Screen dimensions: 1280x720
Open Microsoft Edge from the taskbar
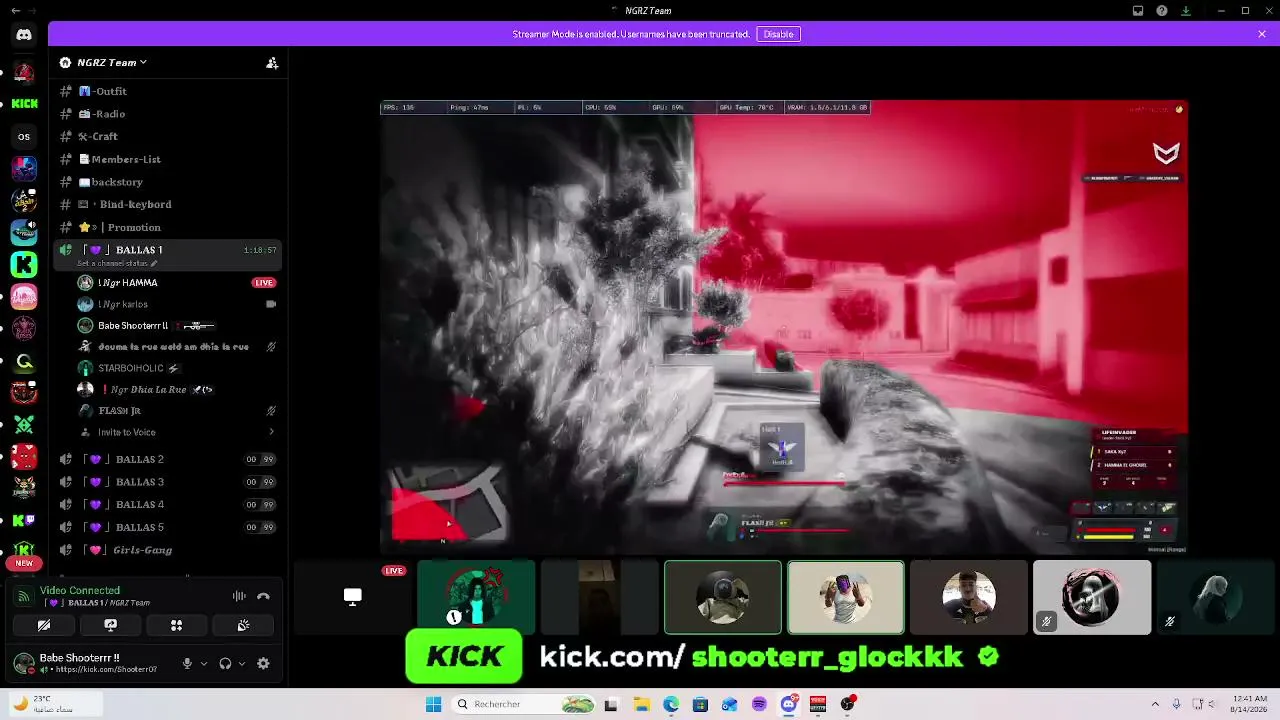tap(671, 704)
